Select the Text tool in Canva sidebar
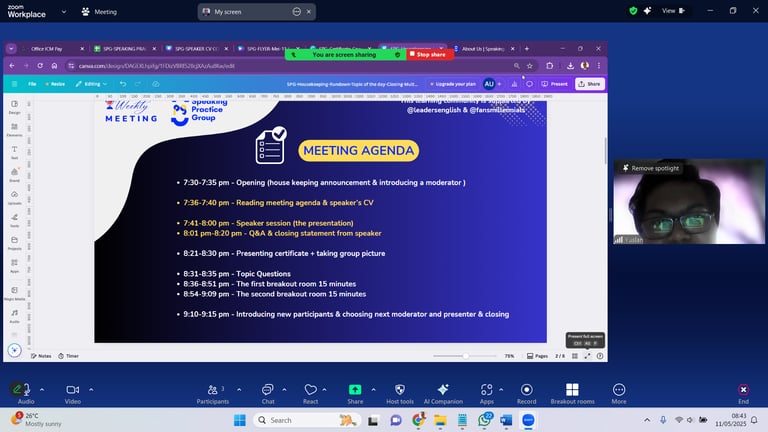 click(14, 152)
